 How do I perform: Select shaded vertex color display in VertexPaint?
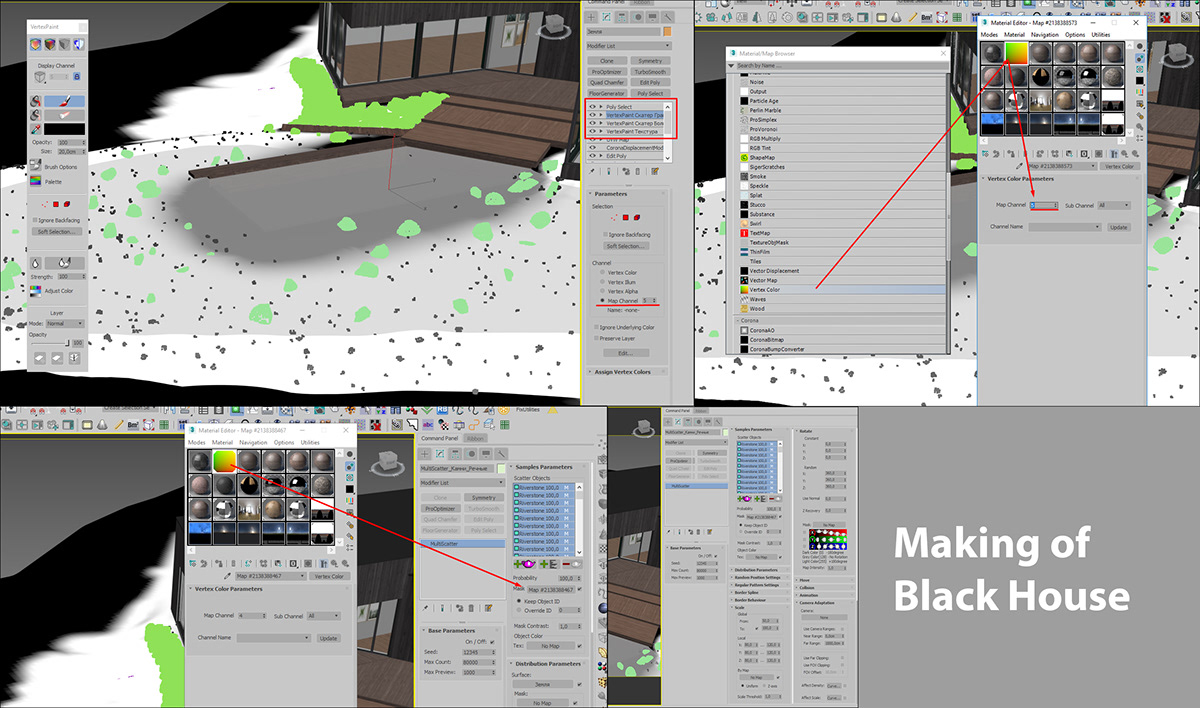[50, 45]
